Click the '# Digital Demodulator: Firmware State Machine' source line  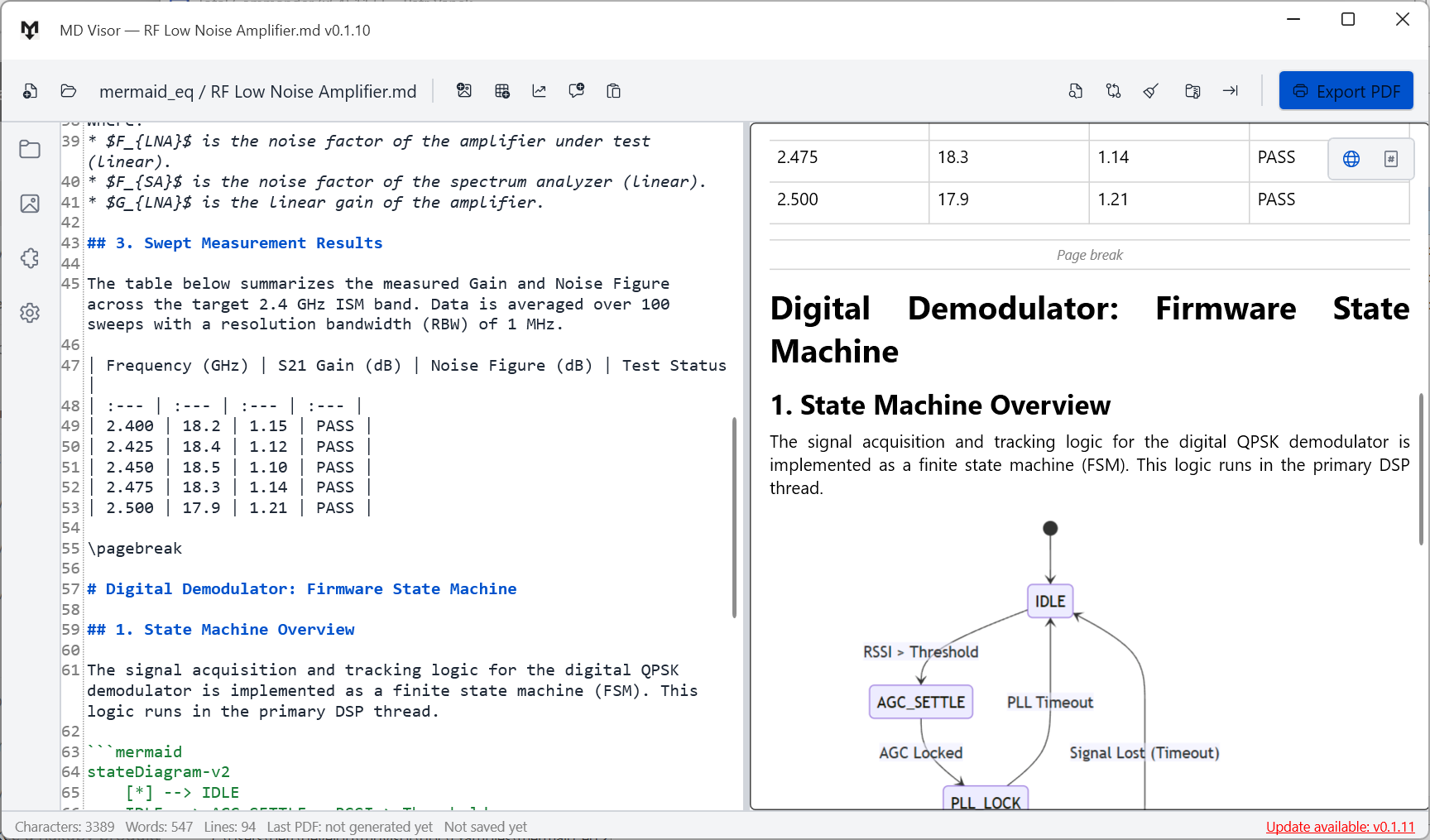[302, 589]
